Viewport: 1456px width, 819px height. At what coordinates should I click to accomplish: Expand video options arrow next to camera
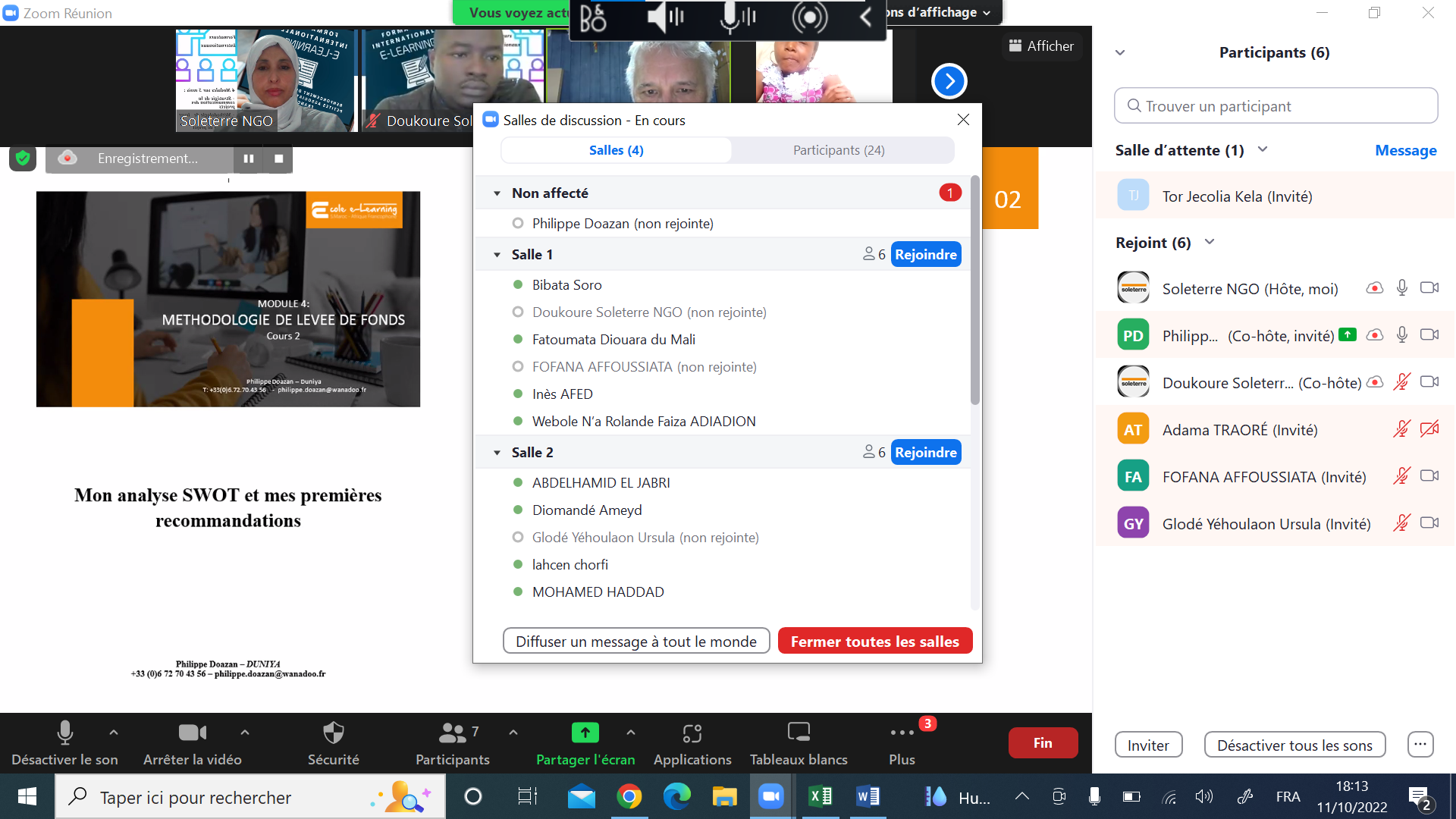[x=244, y=733]
